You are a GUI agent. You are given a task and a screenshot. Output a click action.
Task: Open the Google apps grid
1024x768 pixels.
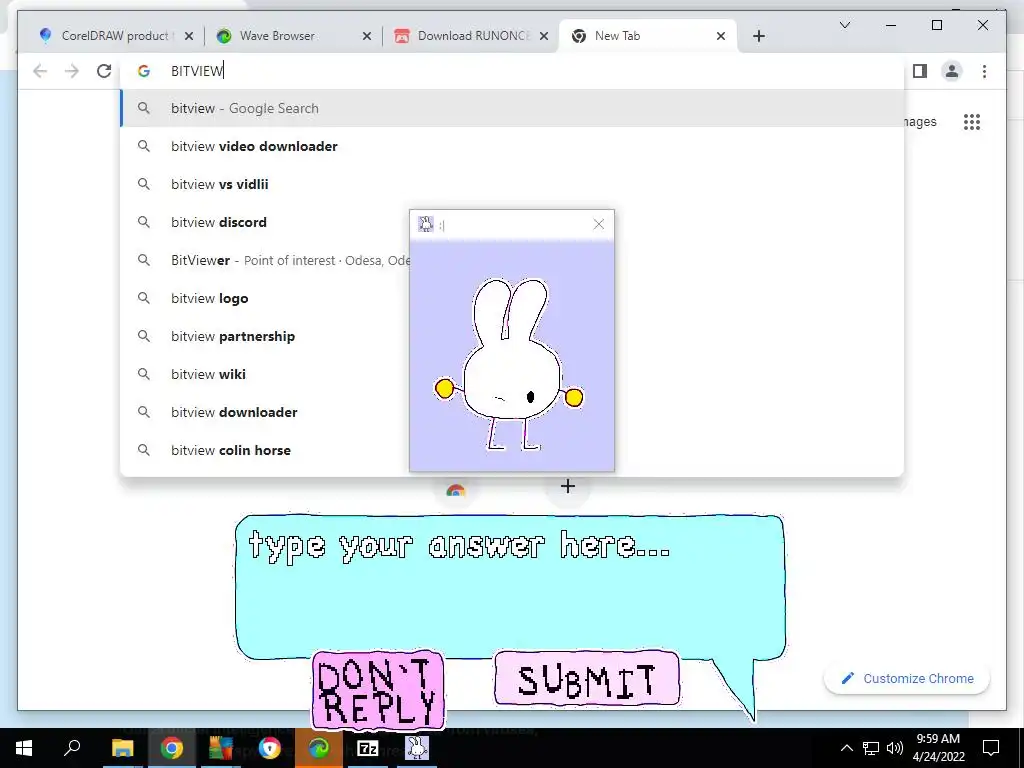(972, 122)
